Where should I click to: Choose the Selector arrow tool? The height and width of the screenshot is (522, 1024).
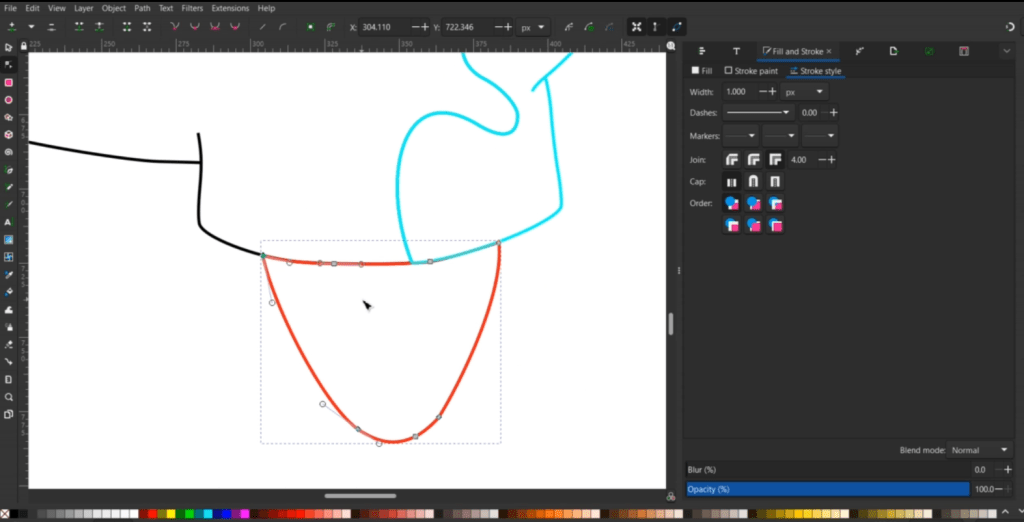(9, 47)
